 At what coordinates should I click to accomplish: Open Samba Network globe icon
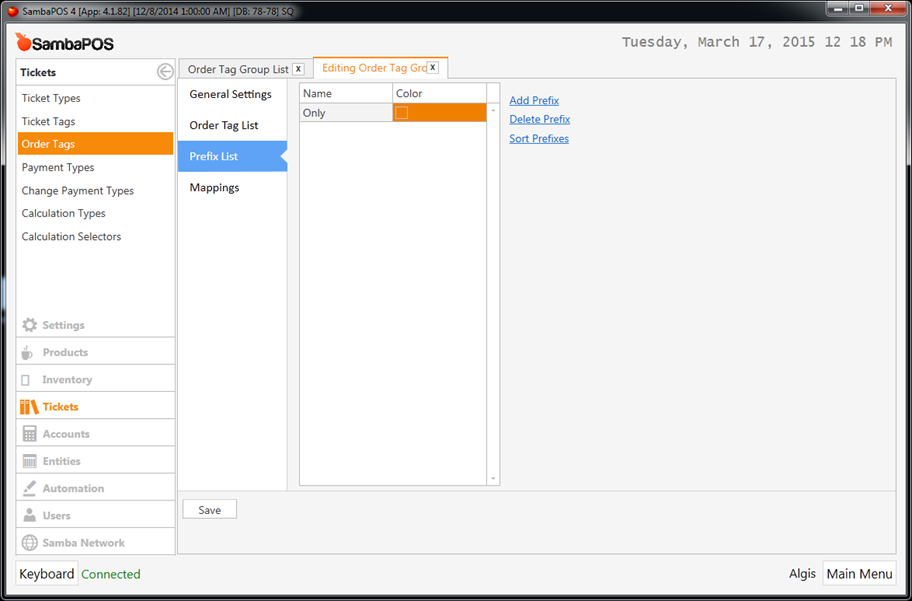pyautogui.click(x=30, y=543)
